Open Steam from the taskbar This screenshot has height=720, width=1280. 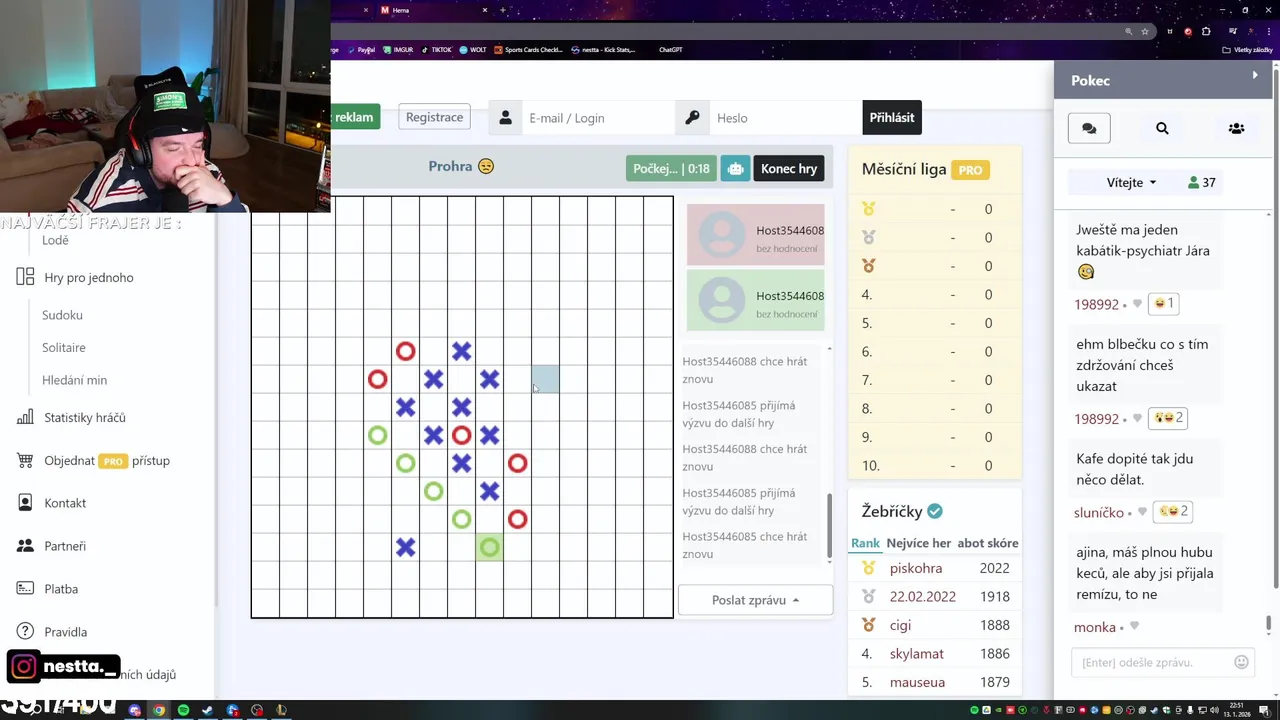(207, 711)
